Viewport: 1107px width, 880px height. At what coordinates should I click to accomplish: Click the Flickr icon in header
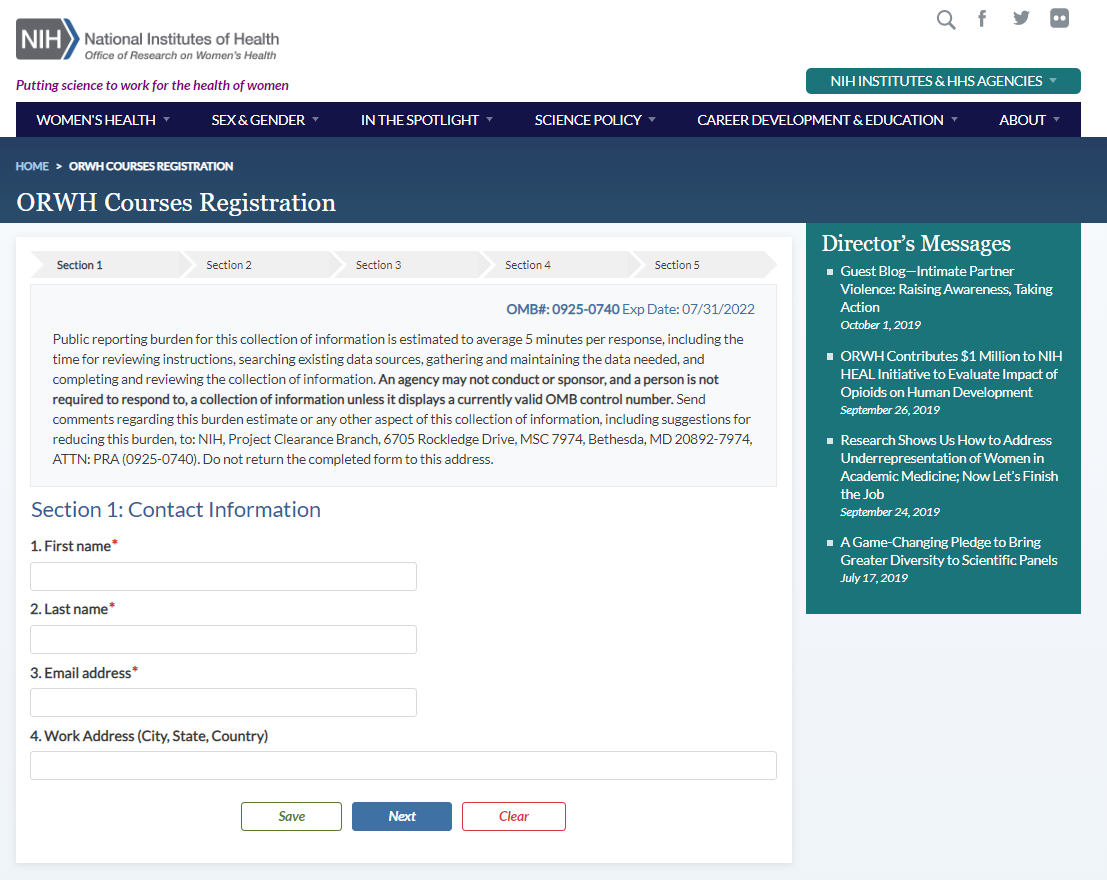(x=1059, y=18)
